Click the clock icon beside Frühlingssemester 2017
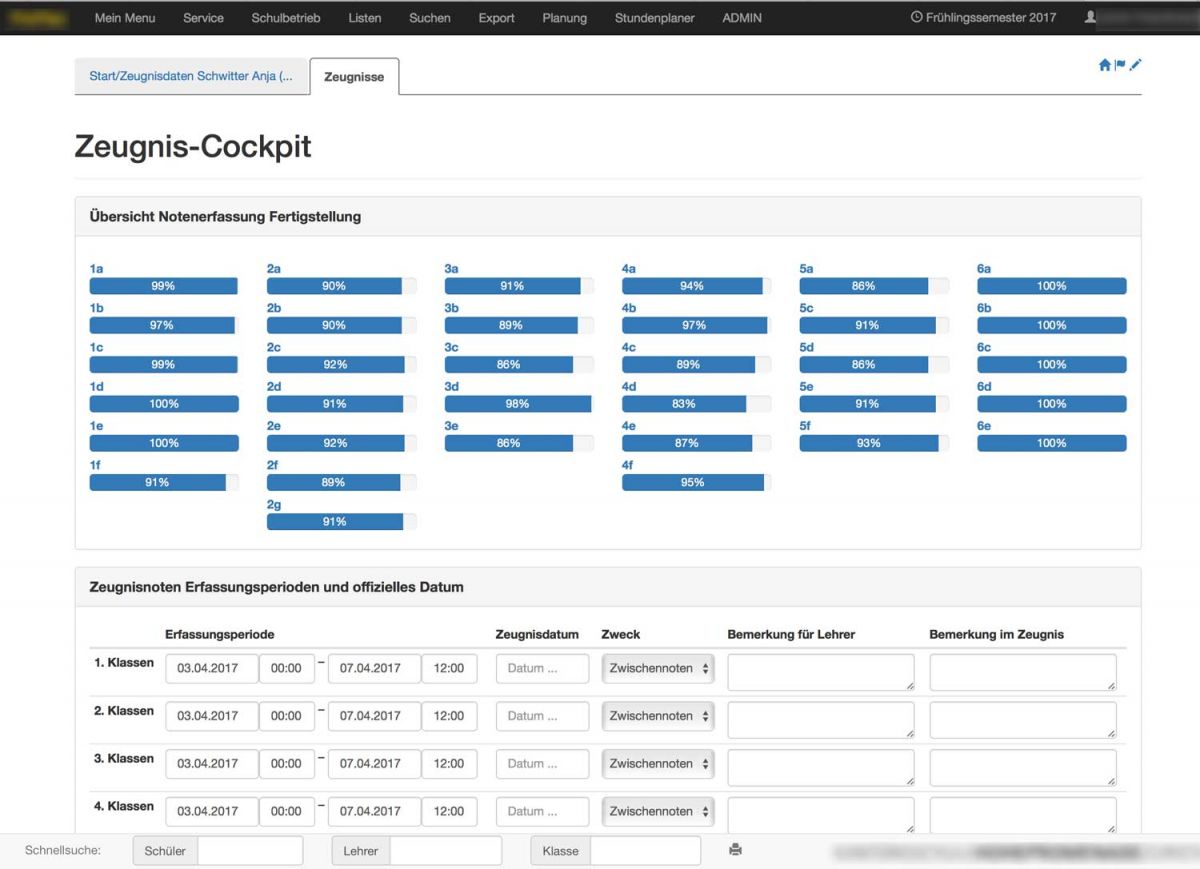 pyautogui.click(x=916, y=18)
